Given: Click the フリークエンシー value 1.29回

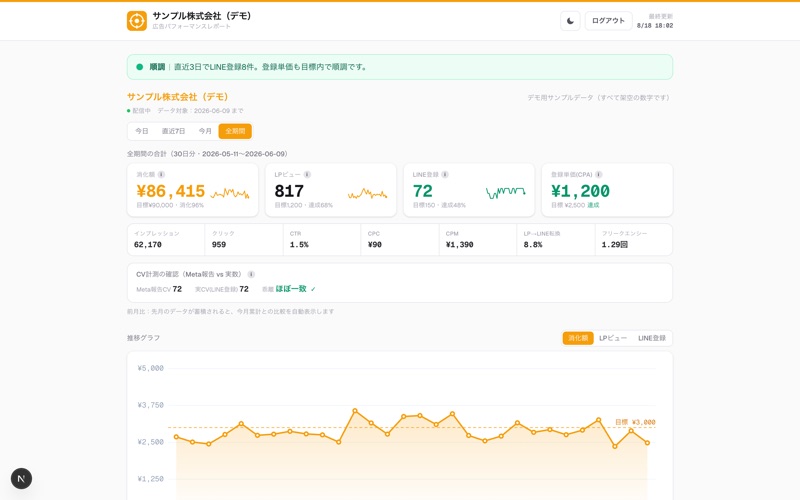Looking at the screenshot, I should tap(614, 245).
